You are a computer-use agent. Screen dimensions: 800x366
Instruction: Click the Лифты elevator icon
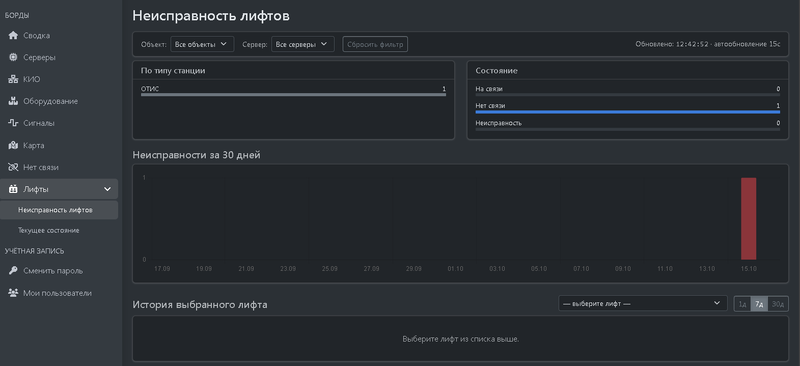pyautogui.click(x=13, y=189)
